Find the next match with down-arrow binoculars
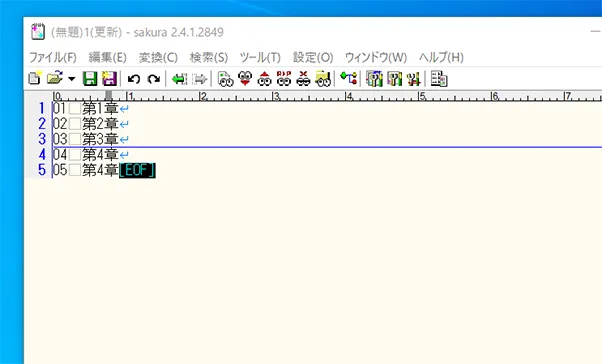The height and width of the screenshot is (364, 602). pos(245,79)
